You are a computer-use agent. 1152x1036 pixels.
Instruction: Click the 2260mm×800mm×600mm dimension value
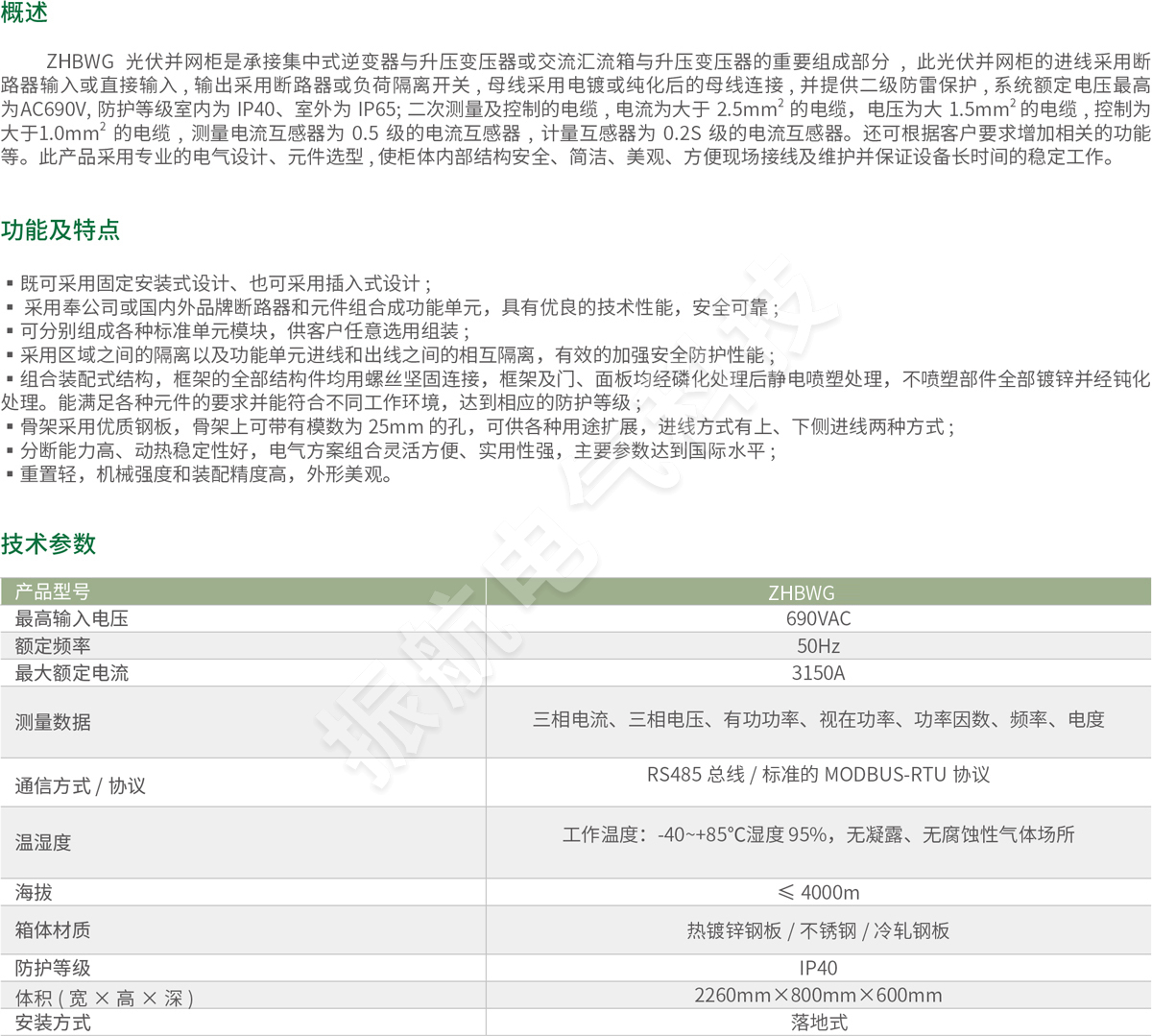818,995
